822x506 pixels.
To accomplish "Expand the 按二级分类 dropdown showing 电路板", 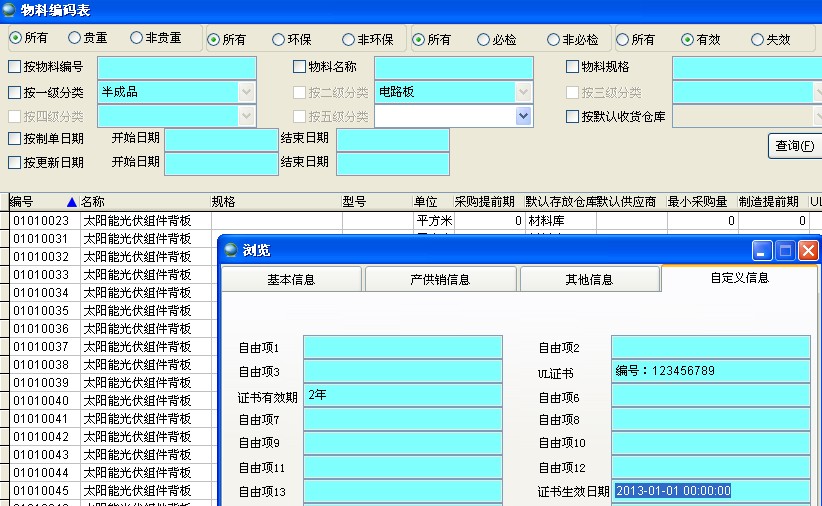I will click(x=523, y=92).
